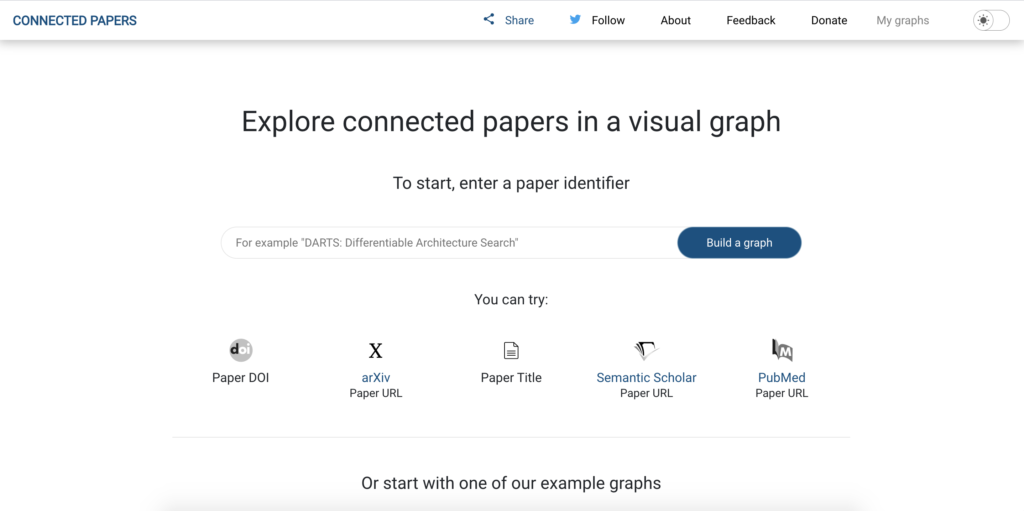Click the Build a graph button

(x=739, y=242)
